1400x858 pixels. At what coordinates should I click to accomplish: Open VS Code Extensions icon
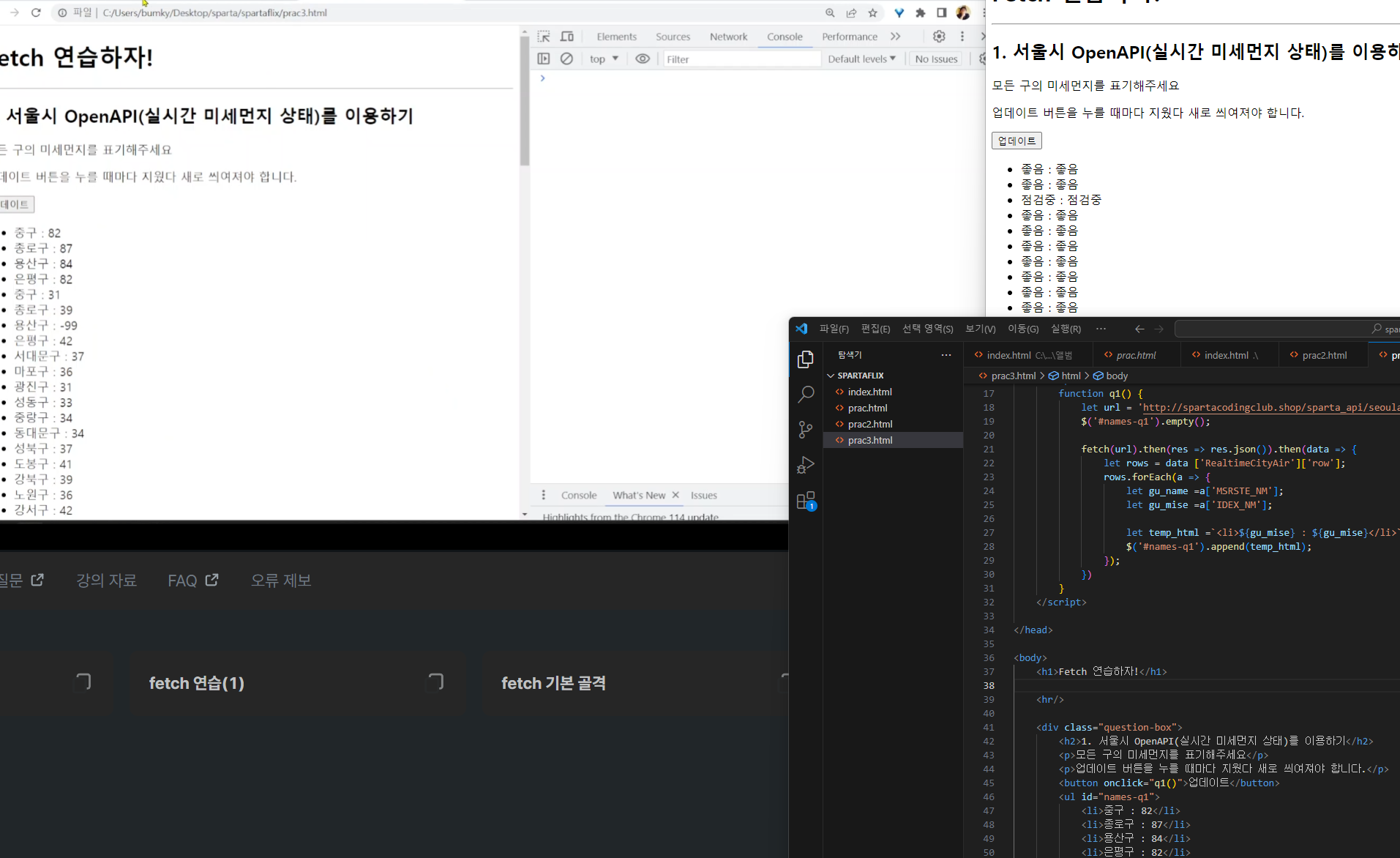click(806, 501)
